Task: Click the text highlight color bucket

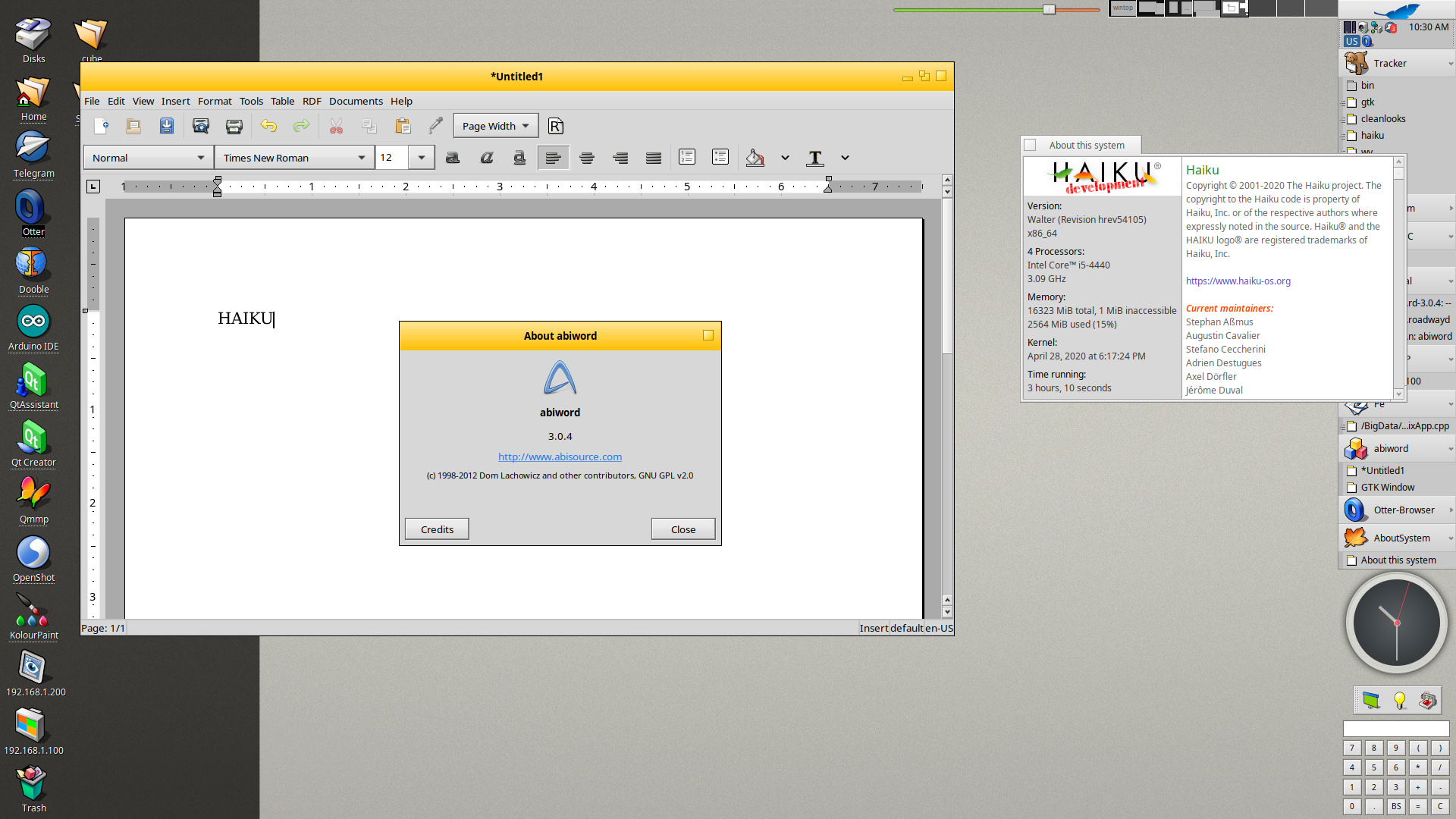Action: 755,158
